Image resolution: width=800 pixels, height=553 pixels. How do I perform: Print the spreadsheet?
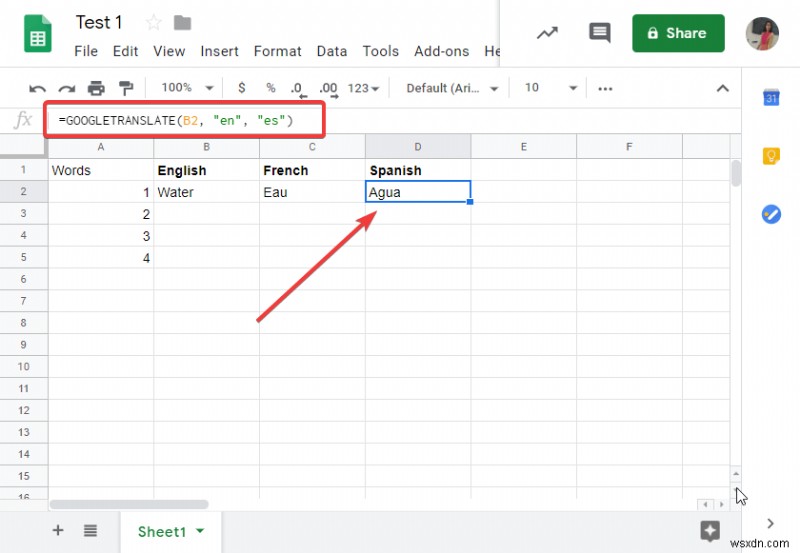(x=96, y=88)
